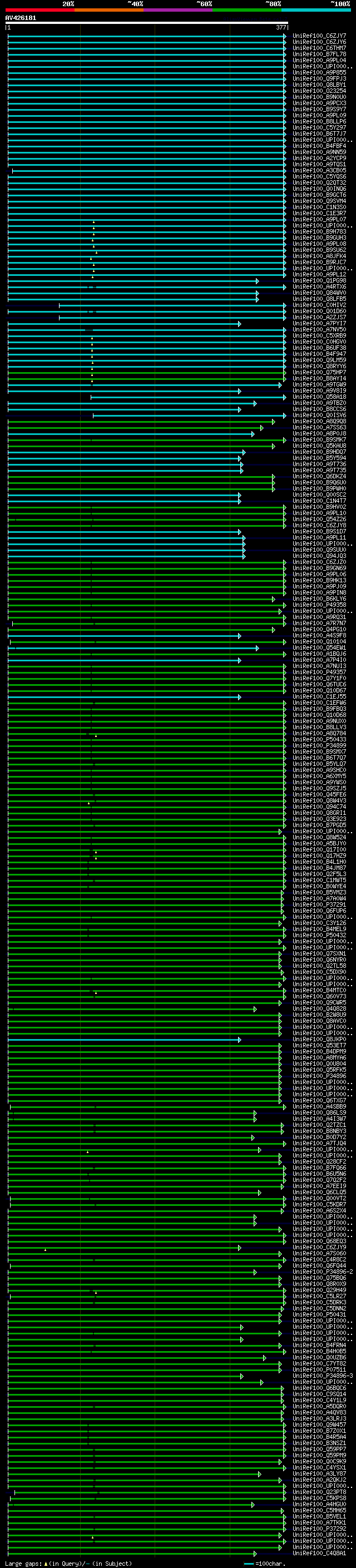
Task: Open hit UniRef100_Q2QT32
Action: [319, 182]
